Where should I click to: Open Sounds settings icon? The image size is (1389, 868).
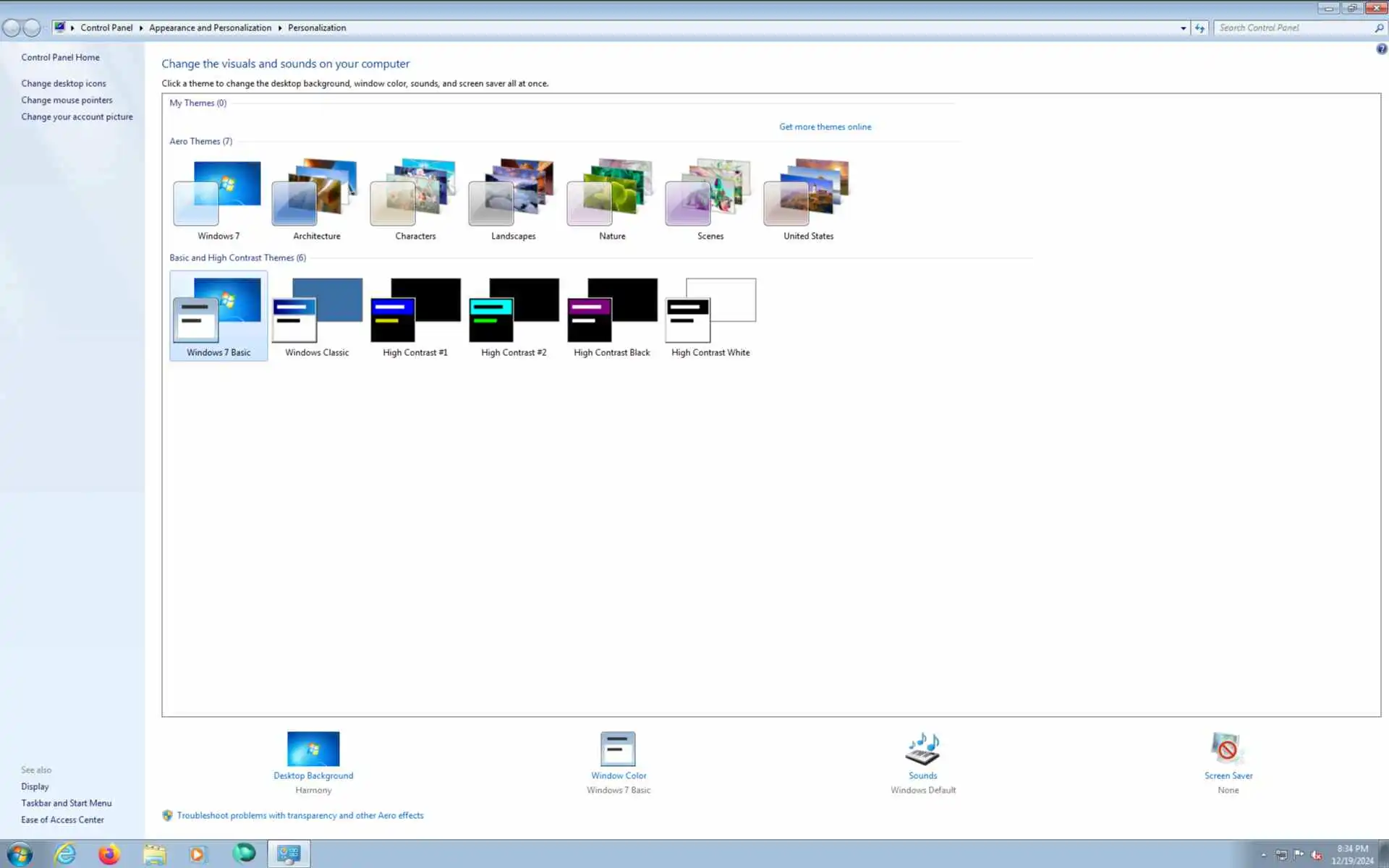click(x=922, y=749)
